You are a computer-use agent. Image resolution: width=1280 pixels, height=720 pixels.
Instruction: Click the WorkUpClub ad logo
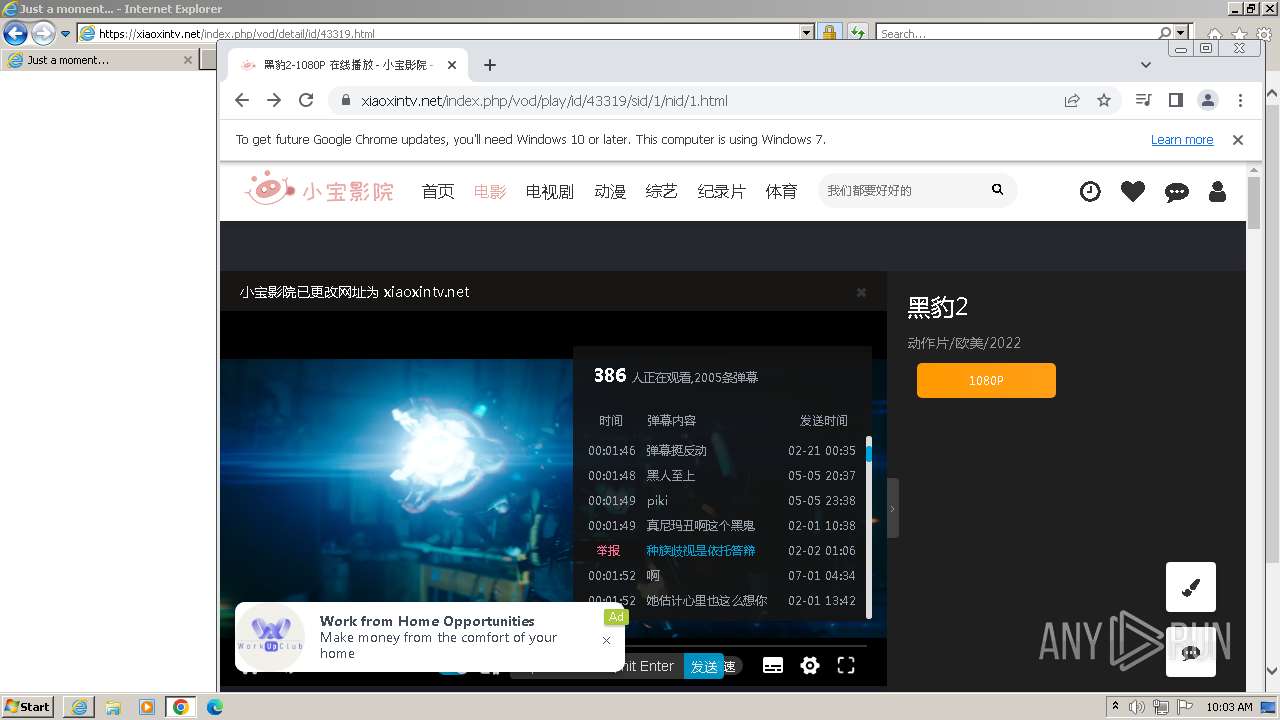click(270, 637)
